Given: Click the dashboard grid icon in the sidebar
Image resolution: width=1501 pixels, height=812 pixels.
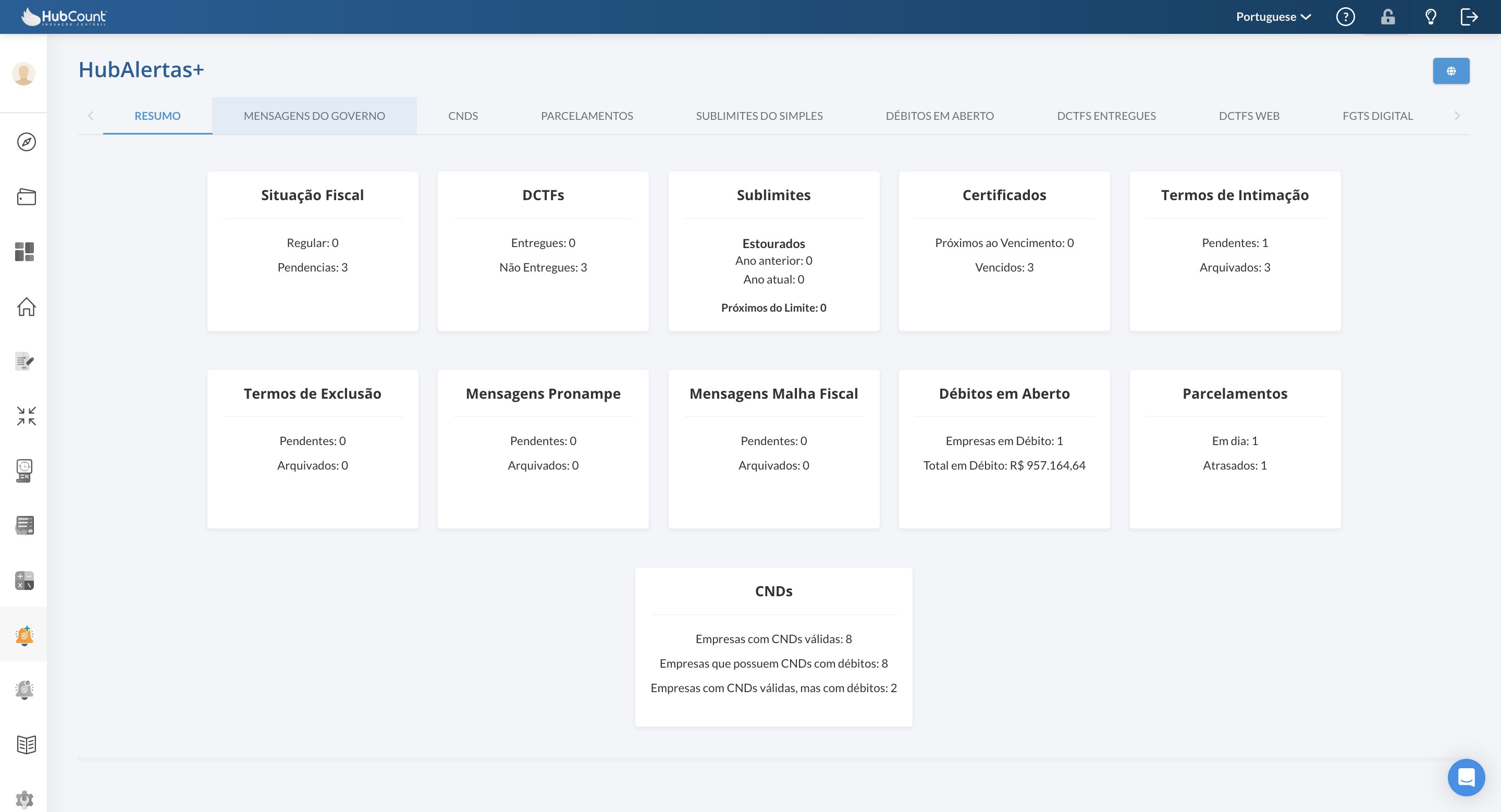Looking at the screenshot, I should 24,252.
